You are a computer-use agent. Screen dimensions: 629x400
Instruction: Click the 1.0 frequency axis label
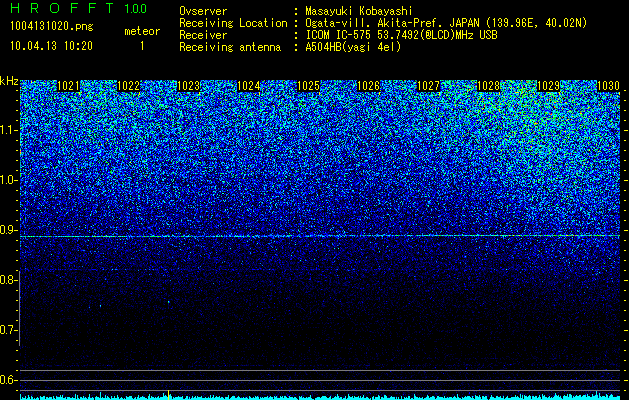(x=8, y=180)
